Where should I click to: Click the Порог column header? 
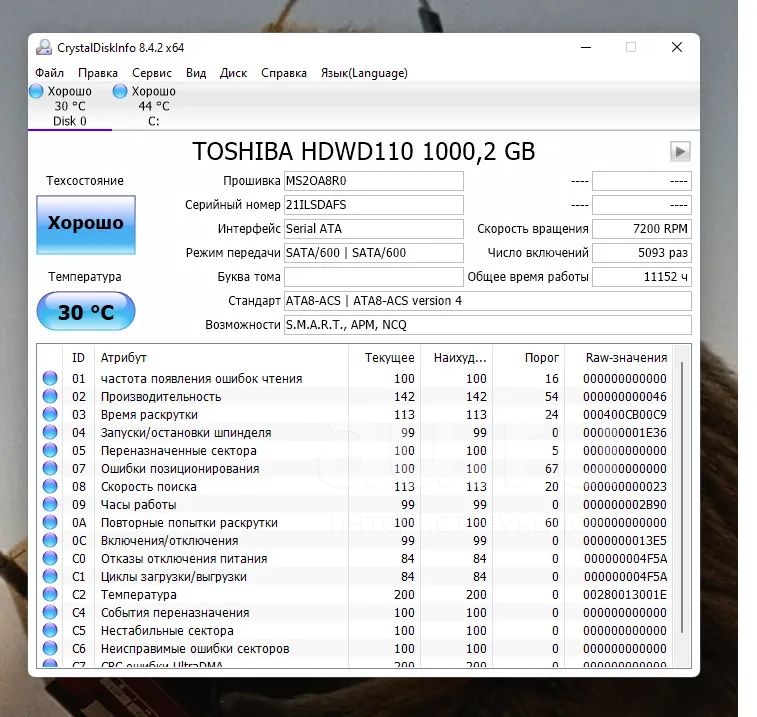529,358
